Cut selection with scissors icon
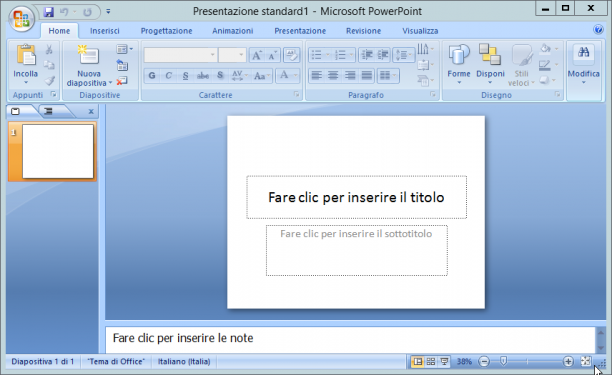This screenshot has height=375, width=612. pyautogui.click(x=49, y=50)
